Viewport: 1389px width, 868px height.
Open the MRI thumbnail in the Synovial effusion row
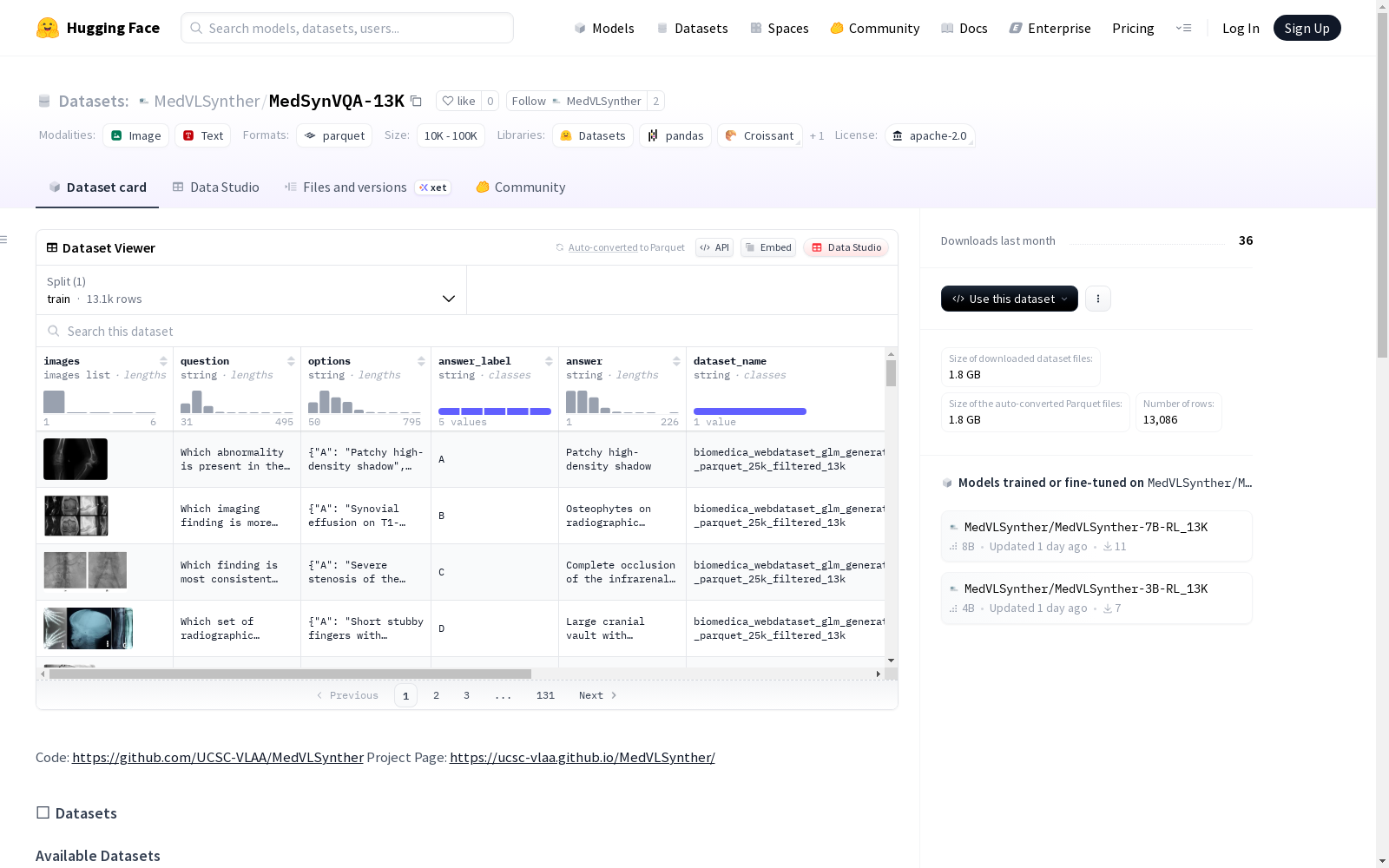[x=76, y=516]
